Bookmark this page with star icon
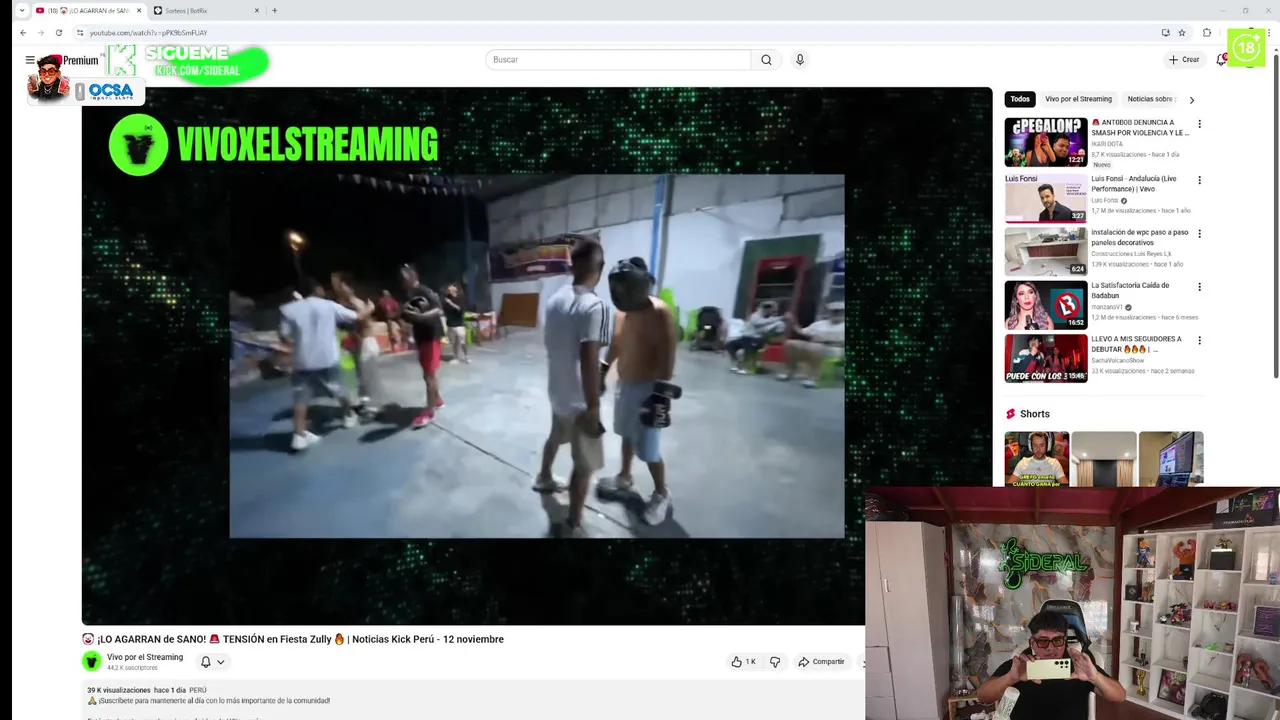1280x720 pixels. click(x=1182, y=33)
